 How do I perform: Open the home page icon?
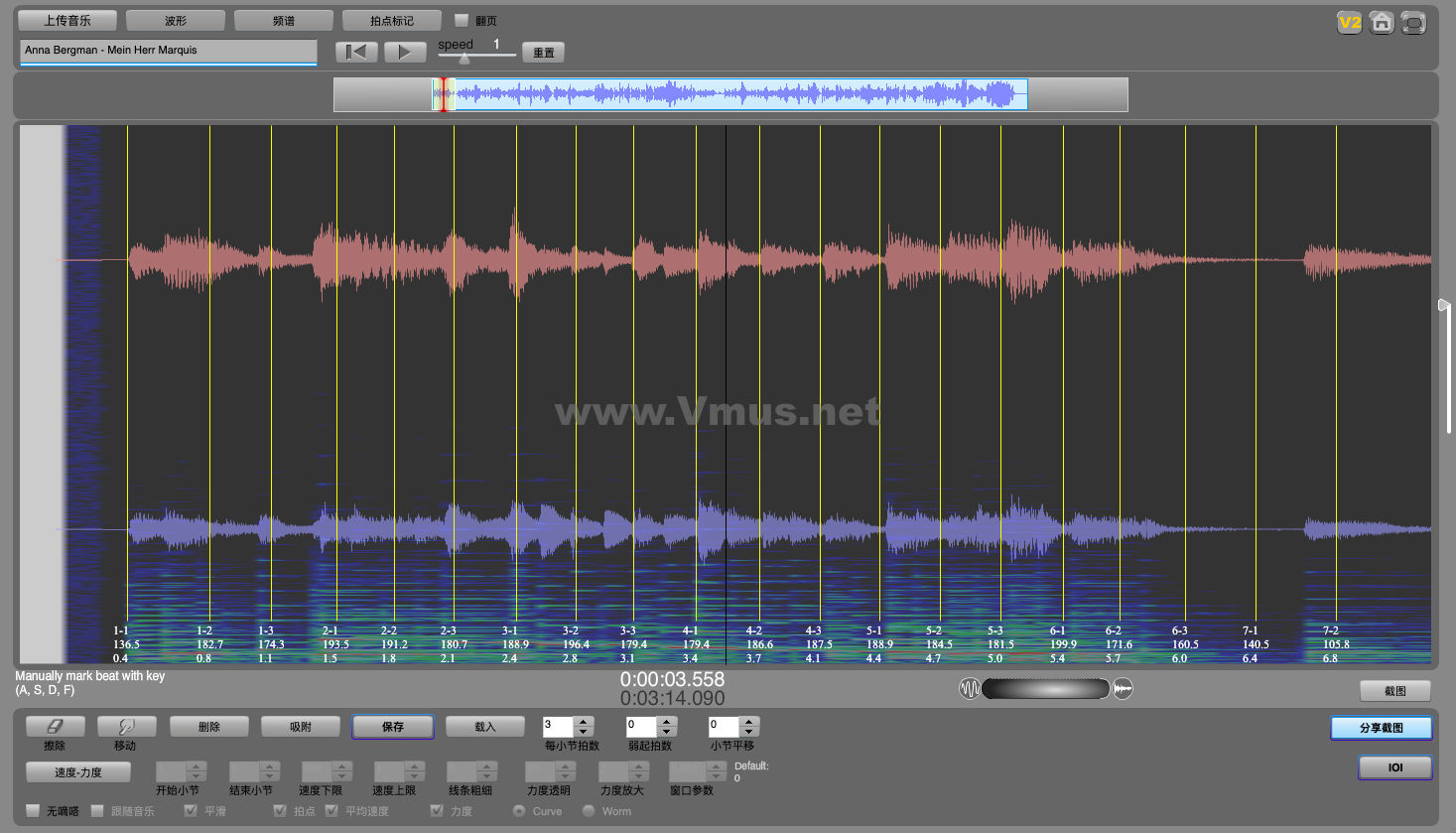coord(1382,23)
